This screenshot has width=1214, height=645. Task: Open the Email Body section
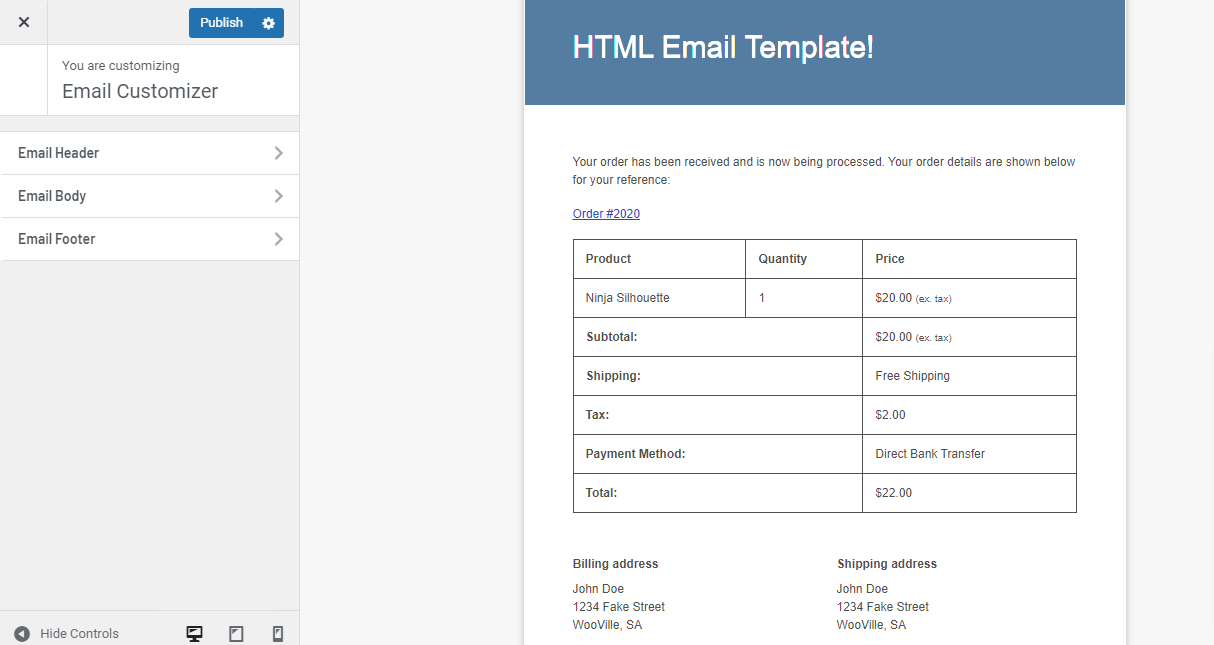click(150, 196)
